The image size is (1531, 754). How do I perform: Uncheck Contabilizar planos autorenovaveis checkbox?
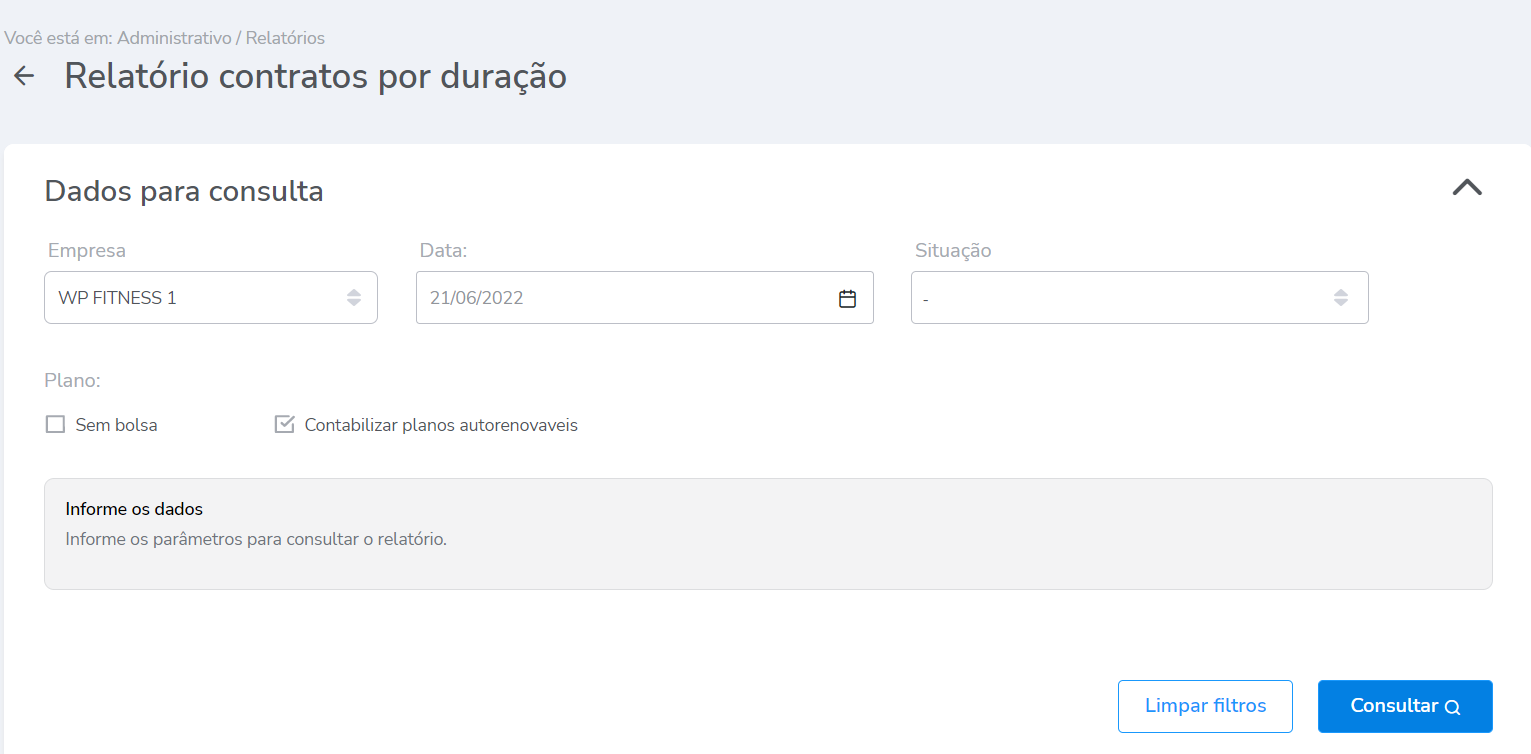point(285,425)
